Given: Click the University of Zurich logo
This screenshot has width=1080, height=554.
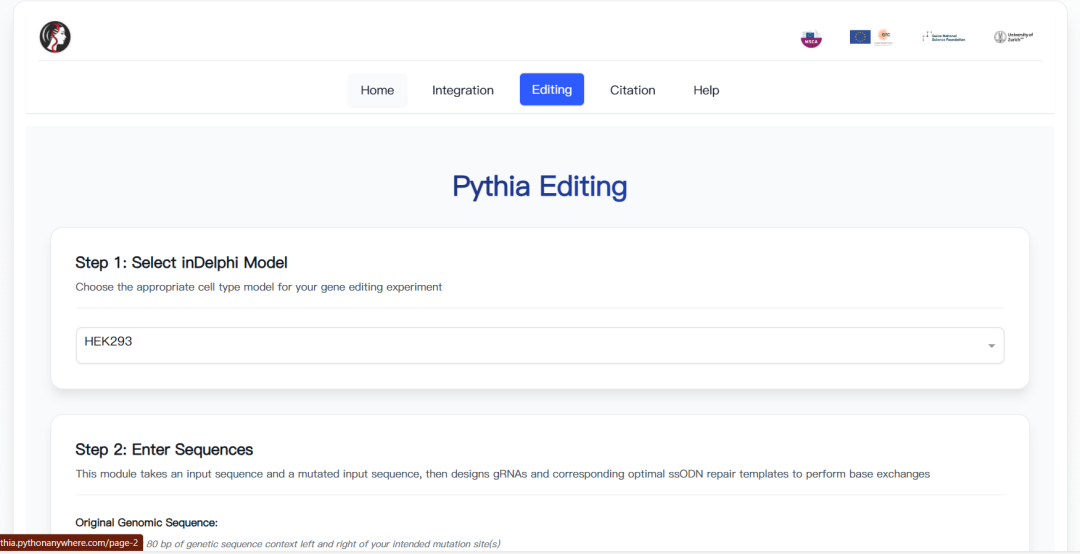Looking at the screenshot, I should coord(1013,37).
